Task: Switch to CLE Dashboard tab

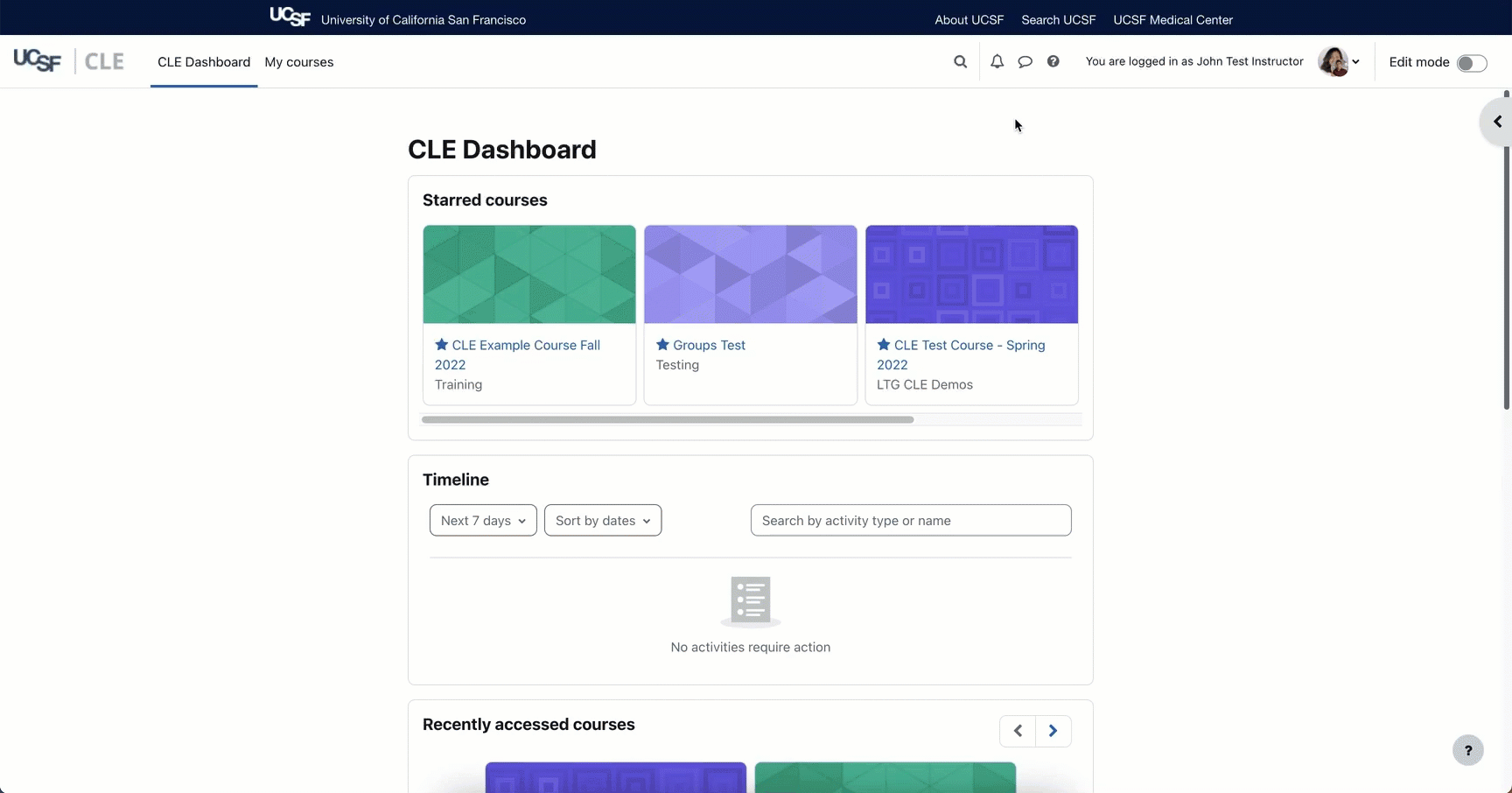Action: tap(204, 62)
